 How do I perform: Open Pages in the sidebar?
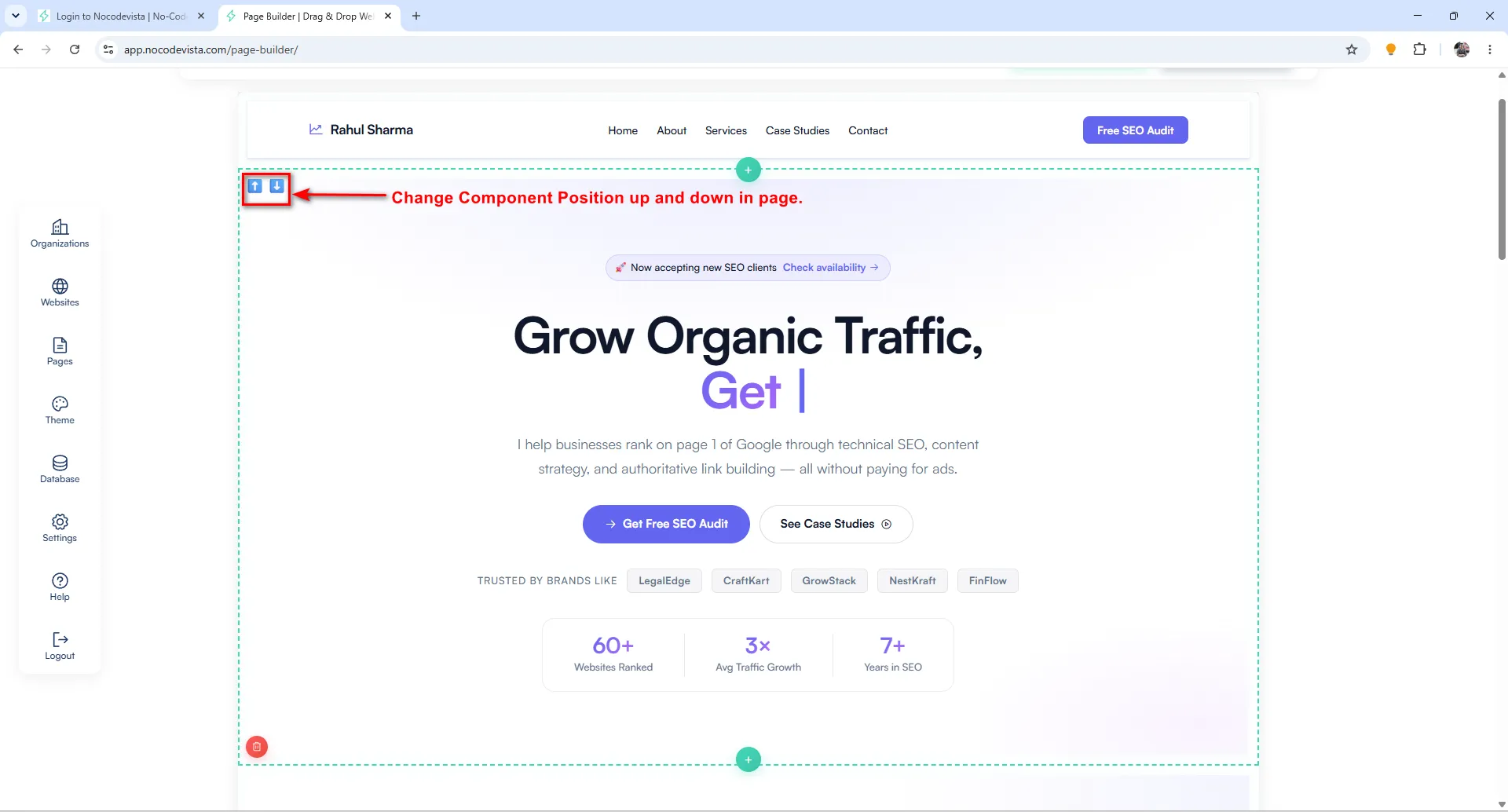point(60,352)
